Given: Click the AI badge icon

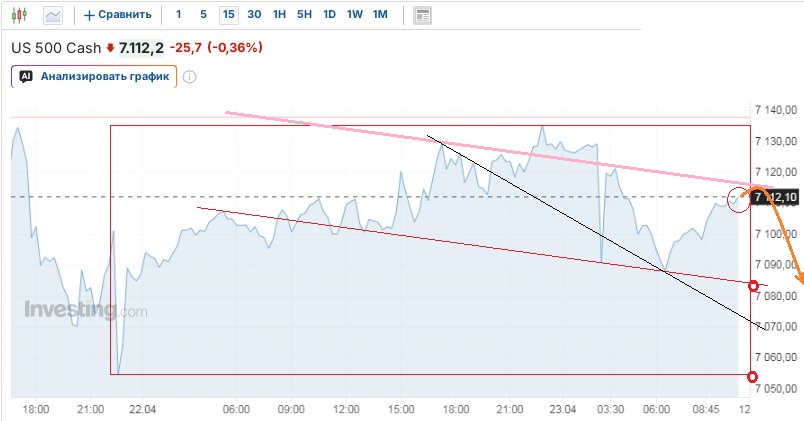Looking at the screenshot, I should click(26, 76).
